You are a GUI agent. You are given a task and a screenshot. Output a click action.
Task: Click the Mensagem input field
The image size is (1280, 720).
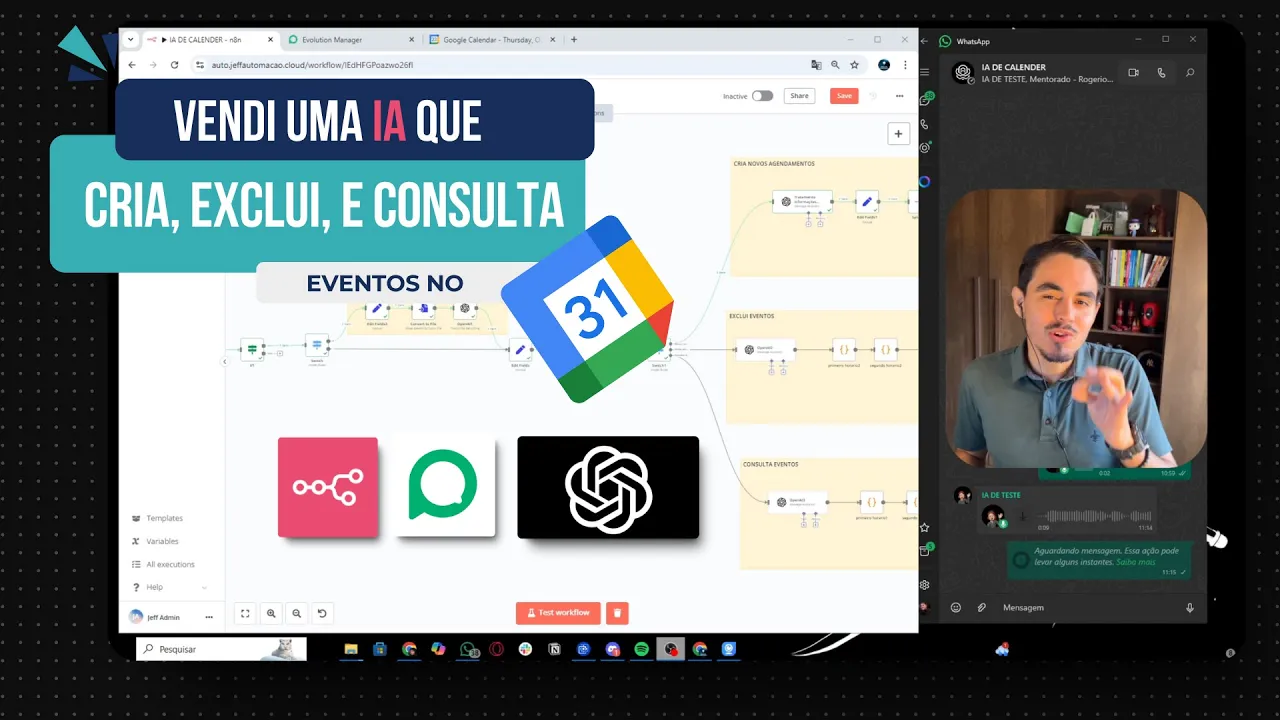pos(1088,607)
